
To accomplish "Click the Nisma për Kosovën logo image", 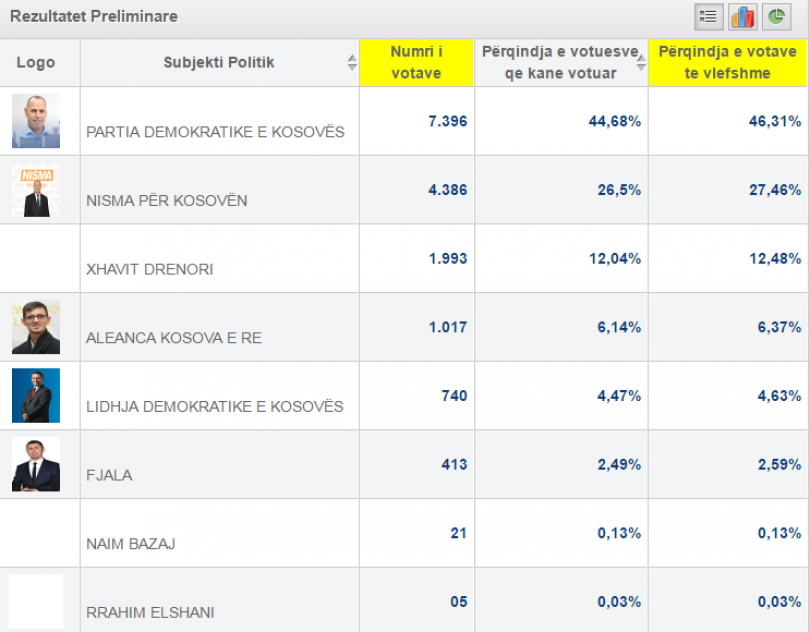I will click(36, 190).
